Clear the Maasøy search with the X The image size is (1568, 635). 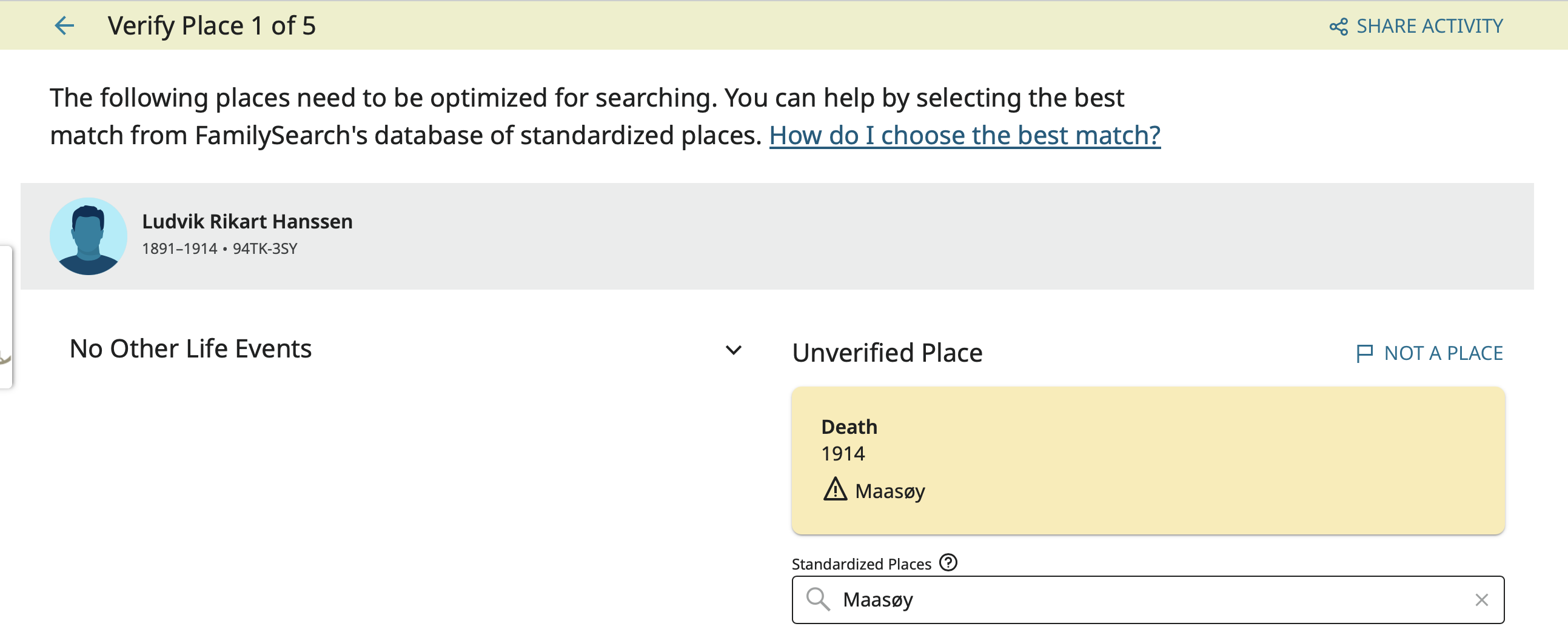click(1481, 600)
